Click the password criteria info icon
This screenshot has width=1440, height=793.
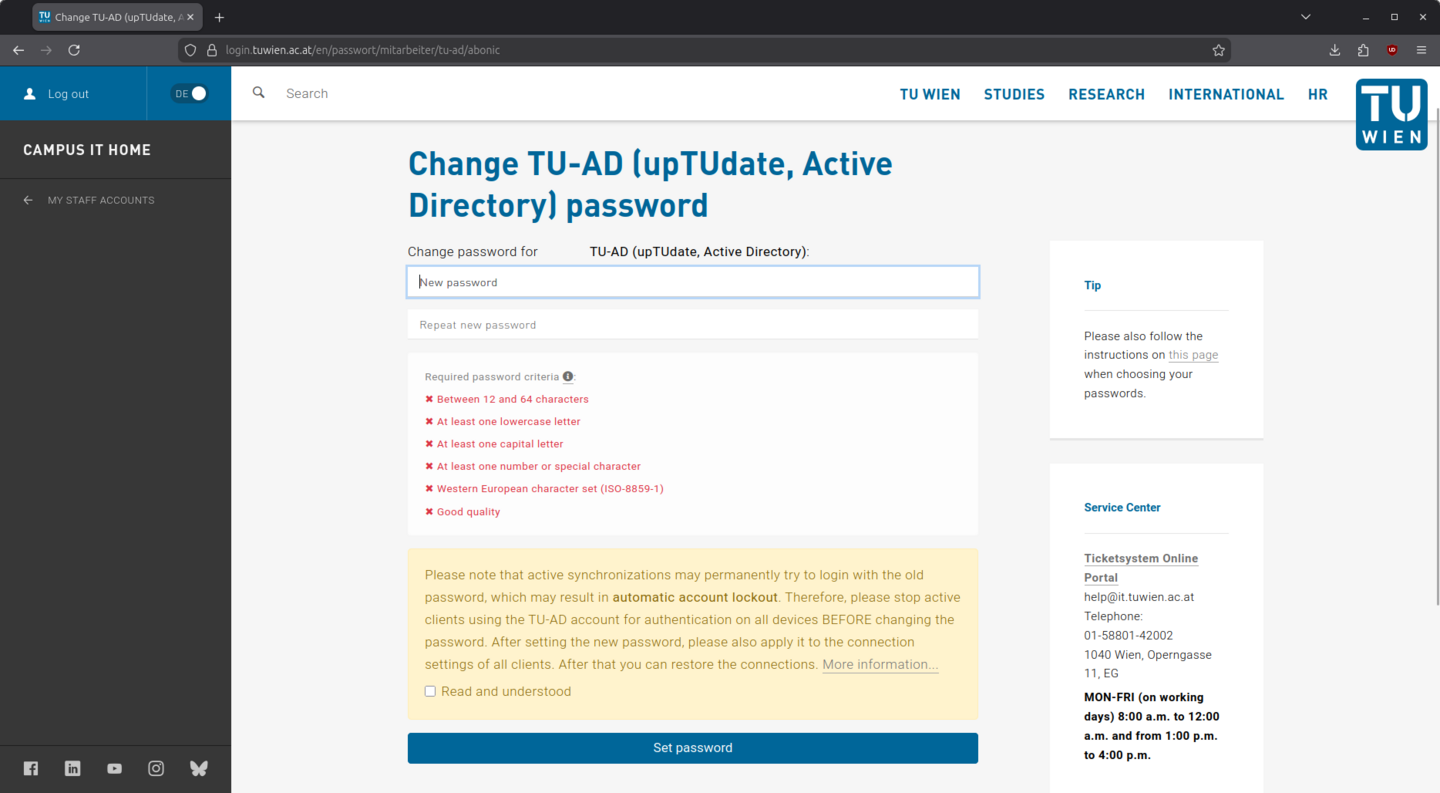click(568, 377)
